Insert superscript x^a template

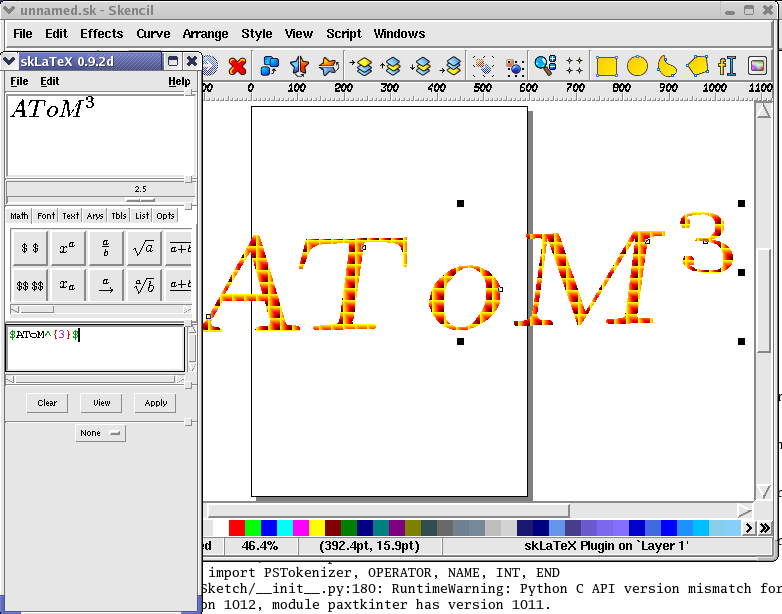tap(68, 248)
